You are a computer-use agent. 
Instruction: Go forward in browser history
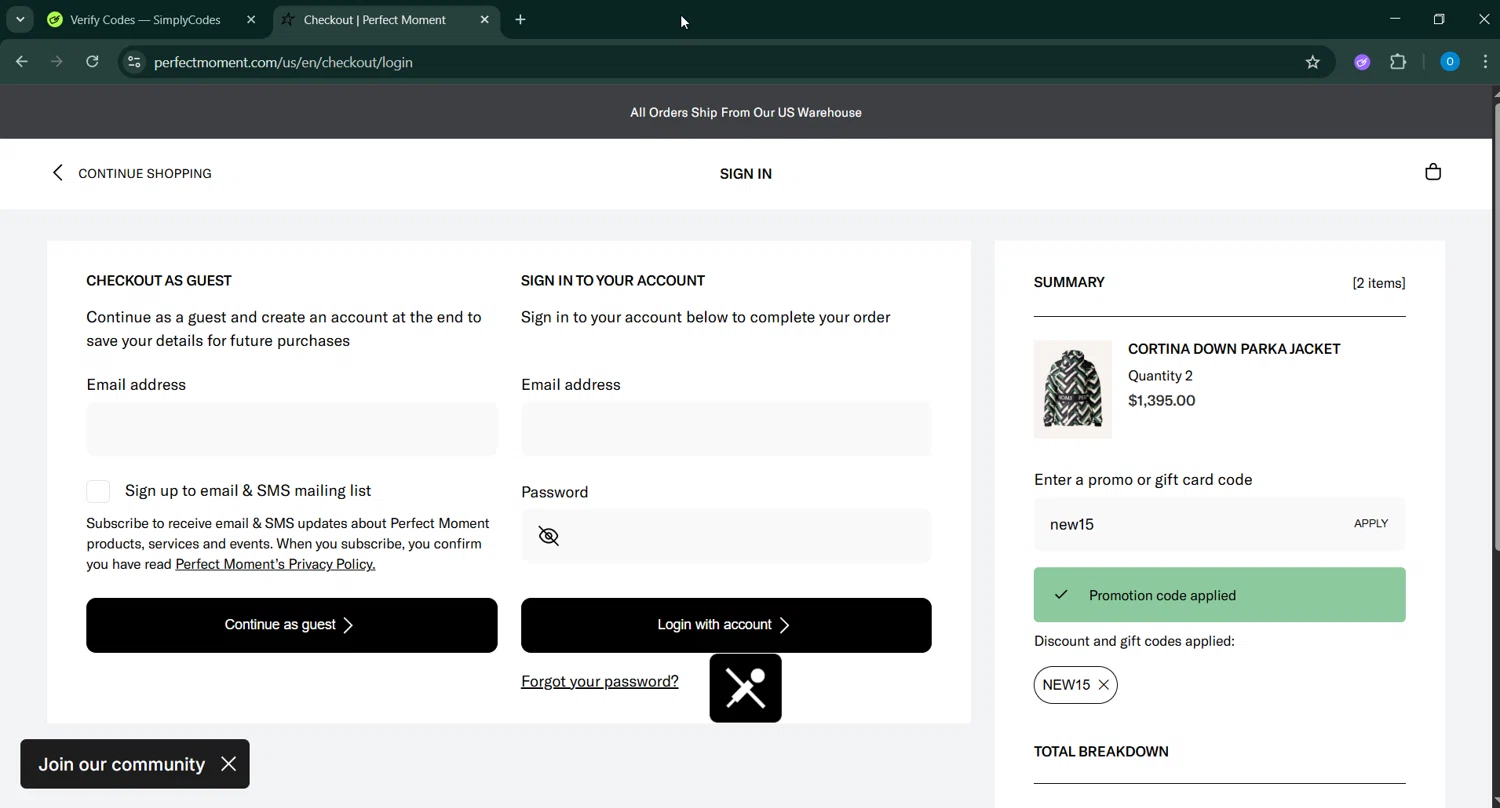coord(57,62)
